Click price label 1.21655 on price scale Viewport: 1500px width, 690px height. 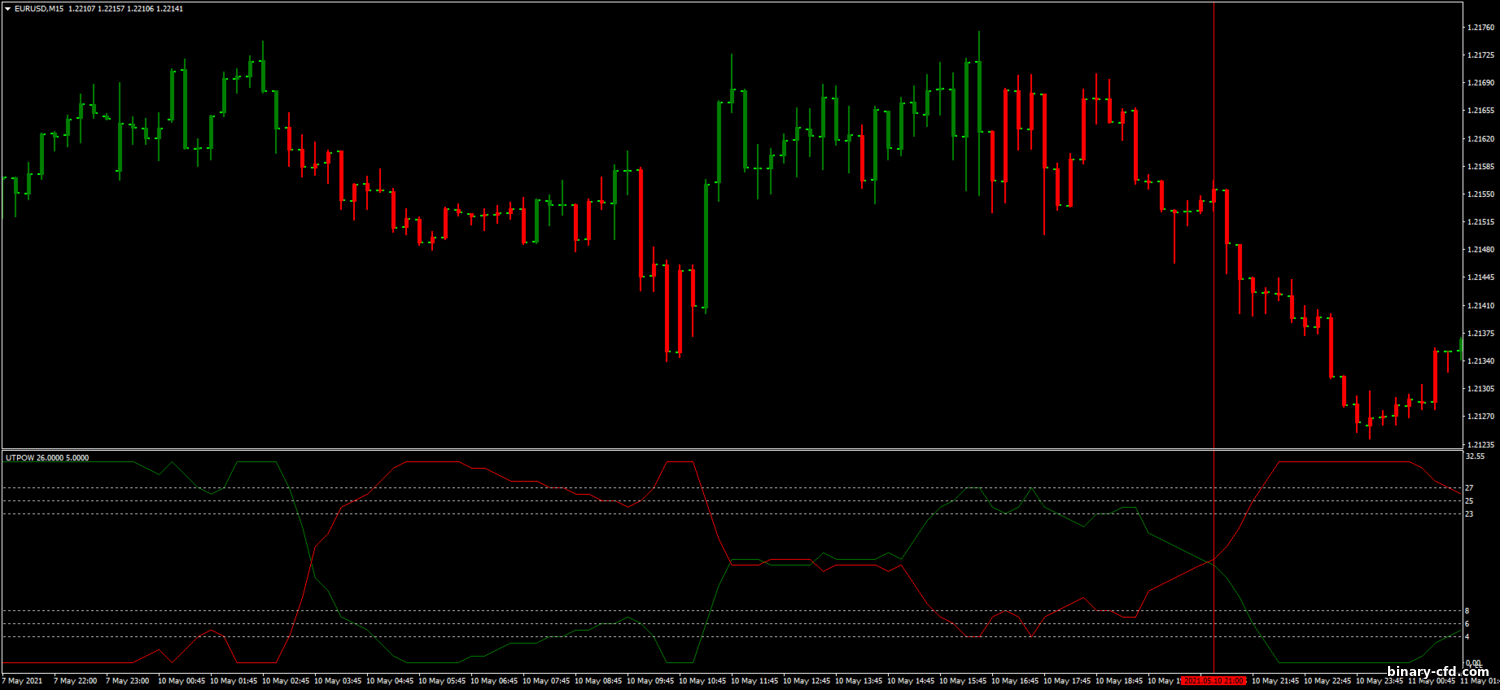pyautogui.click(x=1480, y=111)
